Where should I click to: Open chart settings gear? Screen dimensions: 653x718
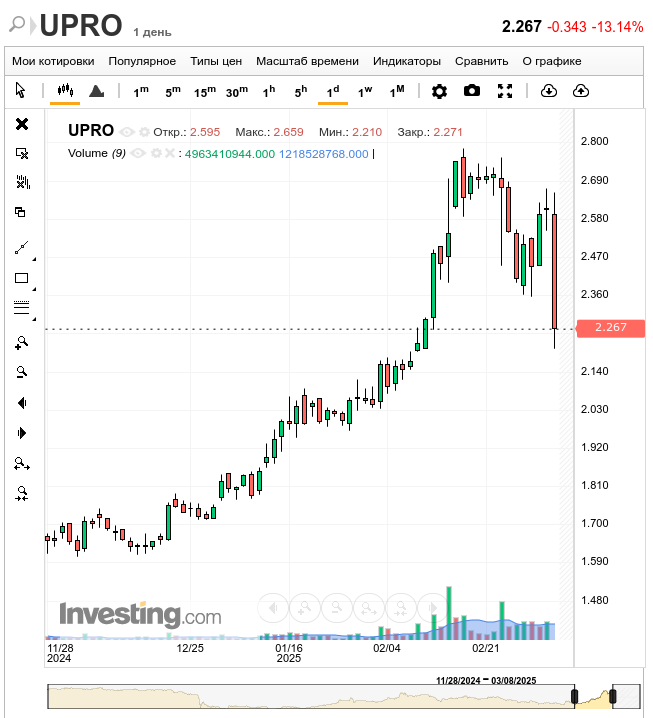point(439,91)
